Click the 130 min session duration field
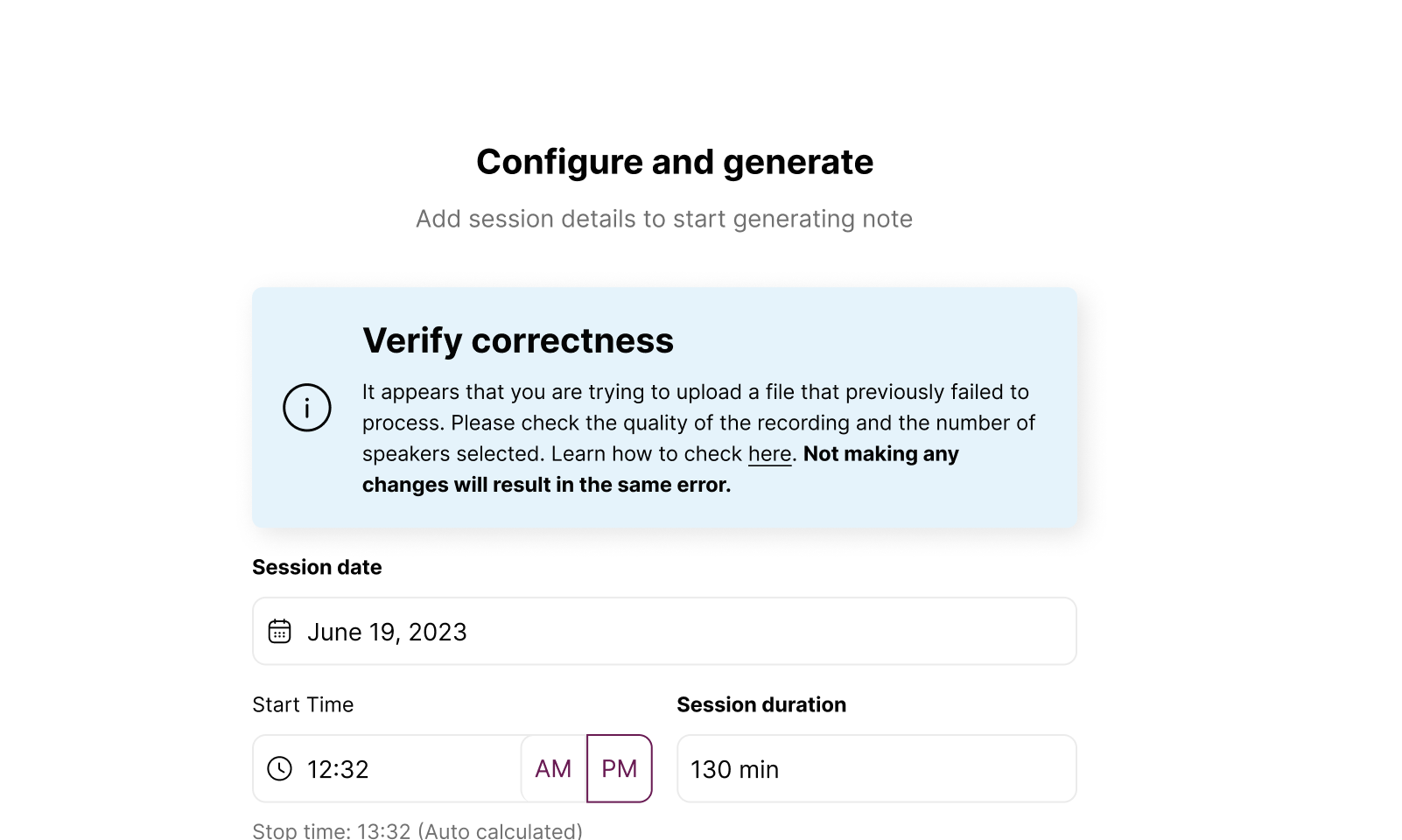This screenshot has height=840, width=1402. (877, 769)
